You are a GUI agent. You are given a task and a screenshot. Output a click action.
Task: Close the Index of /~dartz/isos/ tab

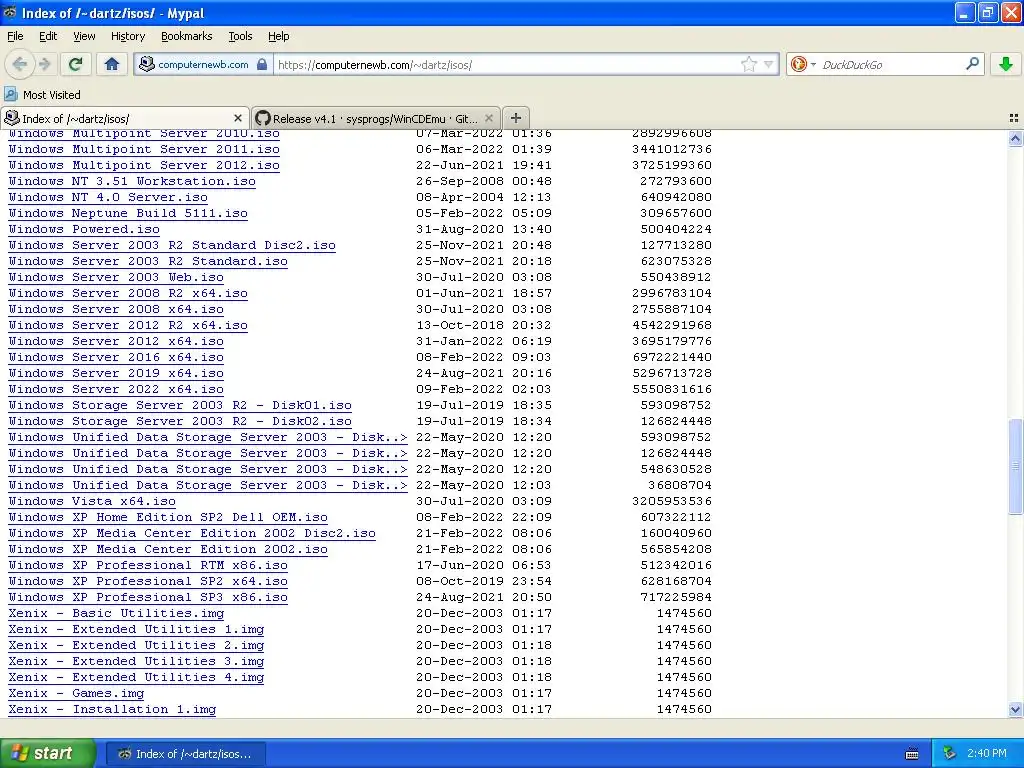pyautogui.click(x=238, y=118)
